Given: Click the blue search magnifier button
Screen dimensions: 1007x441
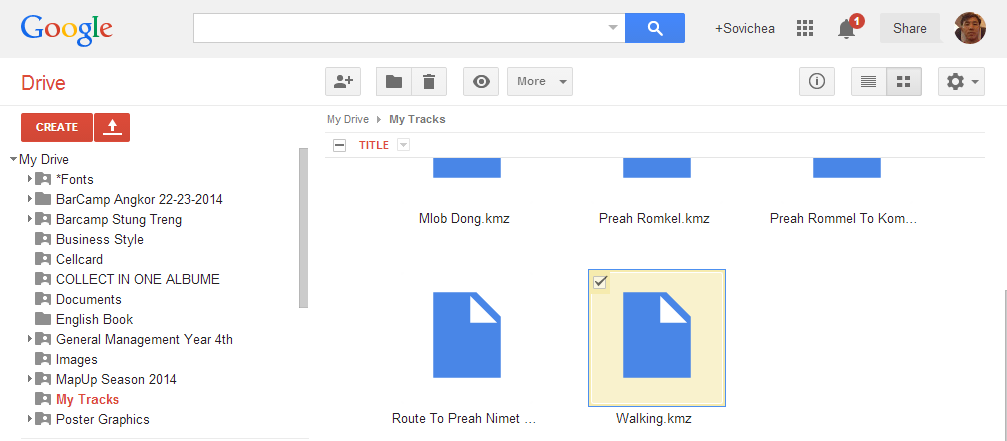Looking at the screenshot, I should click(654, 28).
